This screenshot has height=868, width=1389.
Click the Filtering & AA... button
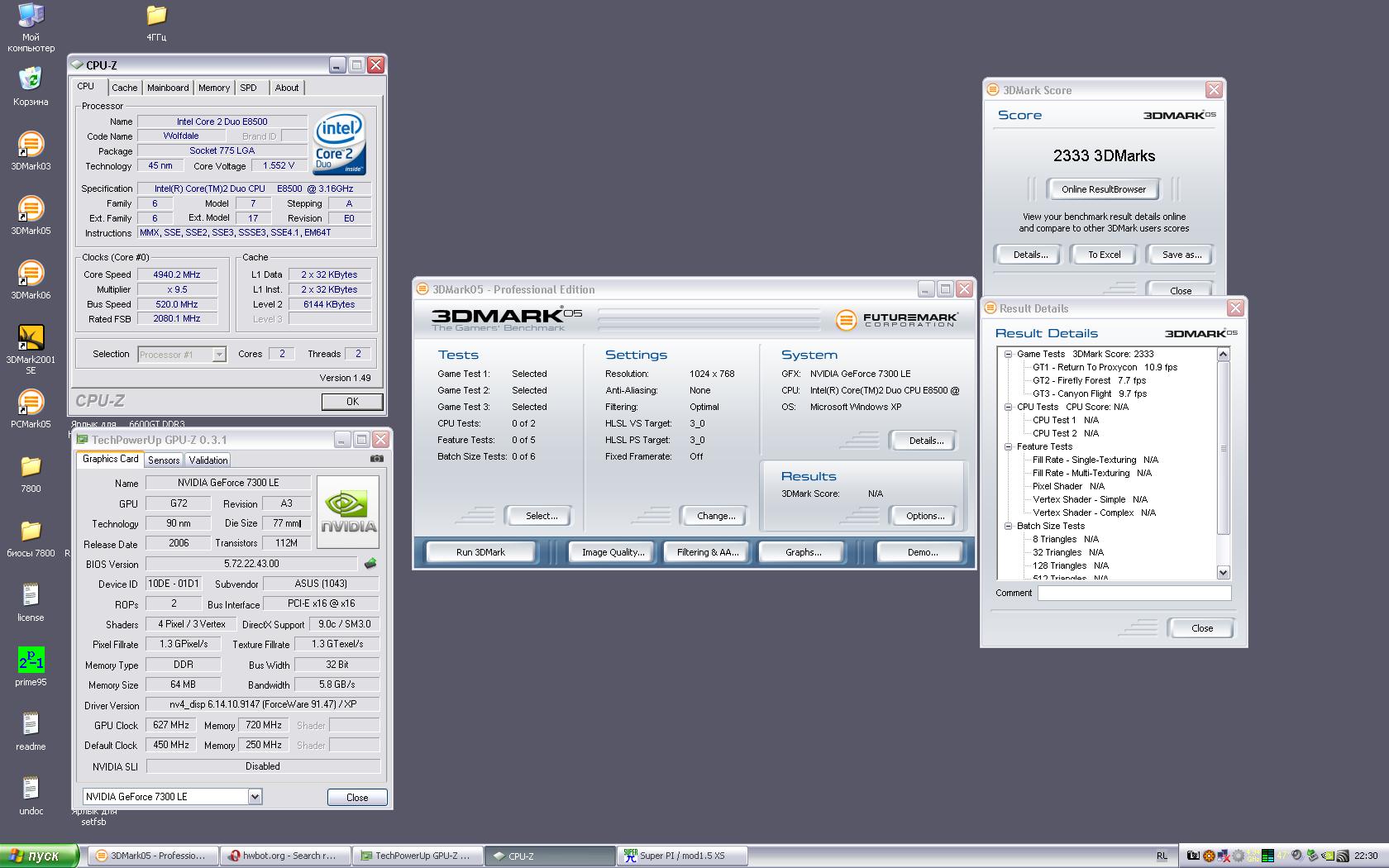tap(708, 552)
